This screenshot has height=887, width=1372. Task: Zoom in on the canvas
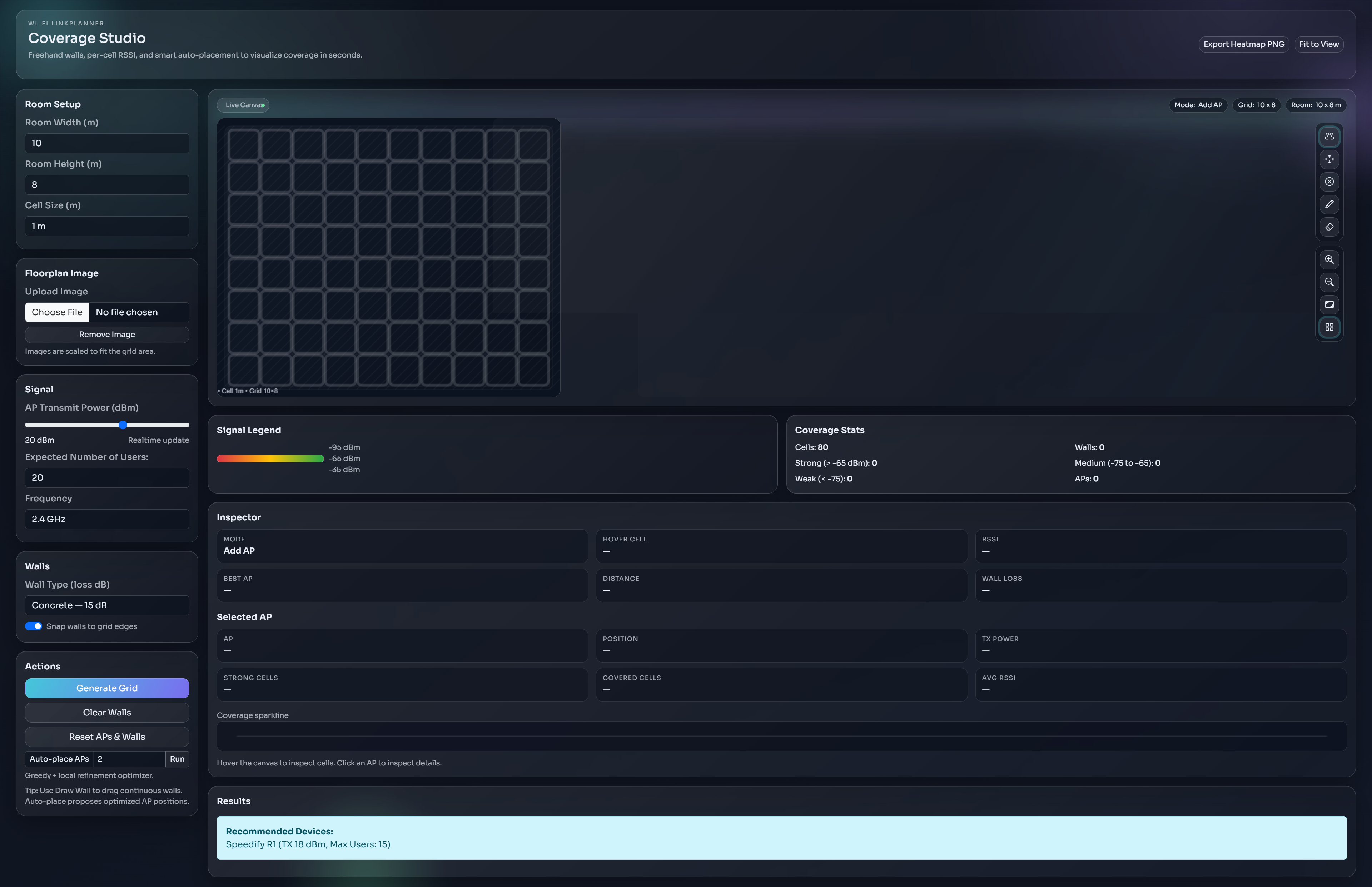pyautogui.click(x=1329, y=259)
